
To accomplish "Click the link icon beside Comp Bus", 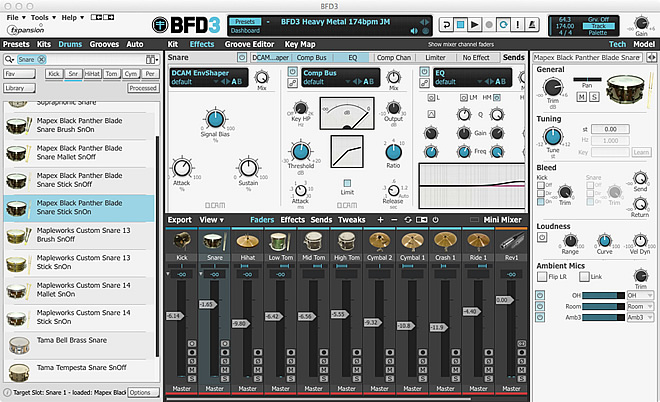I will pos(293,83).
